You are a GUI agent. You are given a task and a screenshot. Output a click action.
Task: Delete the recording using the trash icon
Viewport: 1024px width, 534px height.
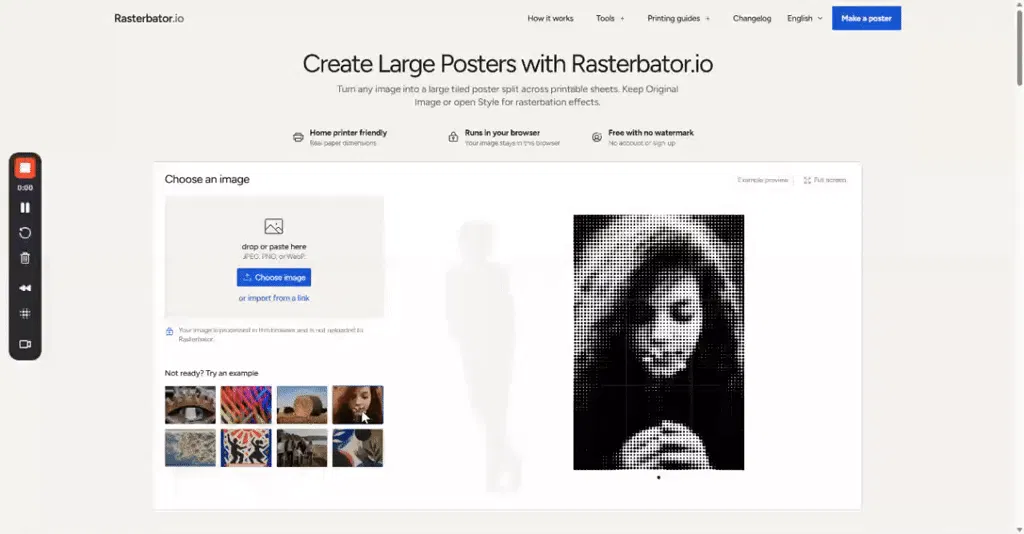(x=25, y=259)
